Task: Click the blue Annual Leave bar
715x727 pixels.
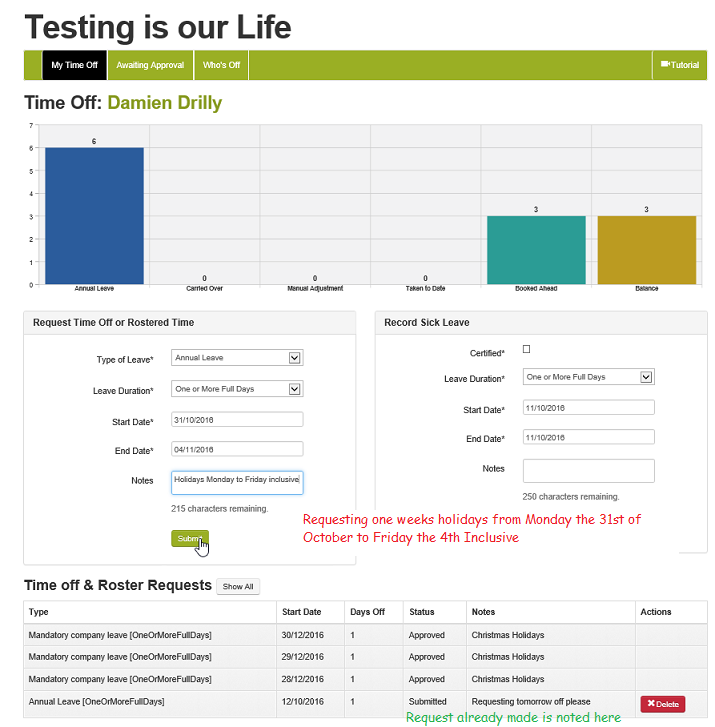Action: click(94, 215)
